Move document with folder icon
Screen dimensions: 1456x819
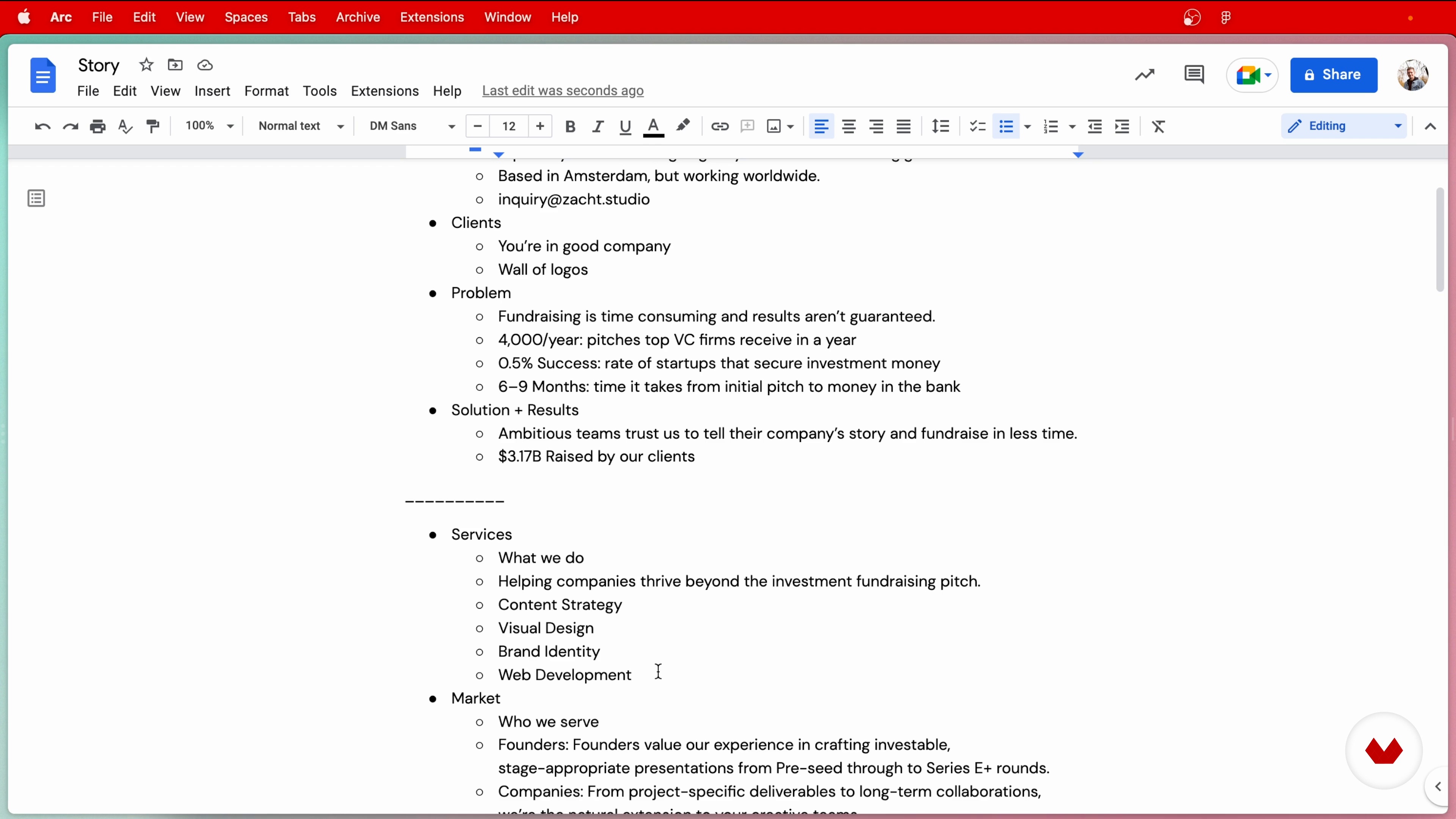point(175,65)
